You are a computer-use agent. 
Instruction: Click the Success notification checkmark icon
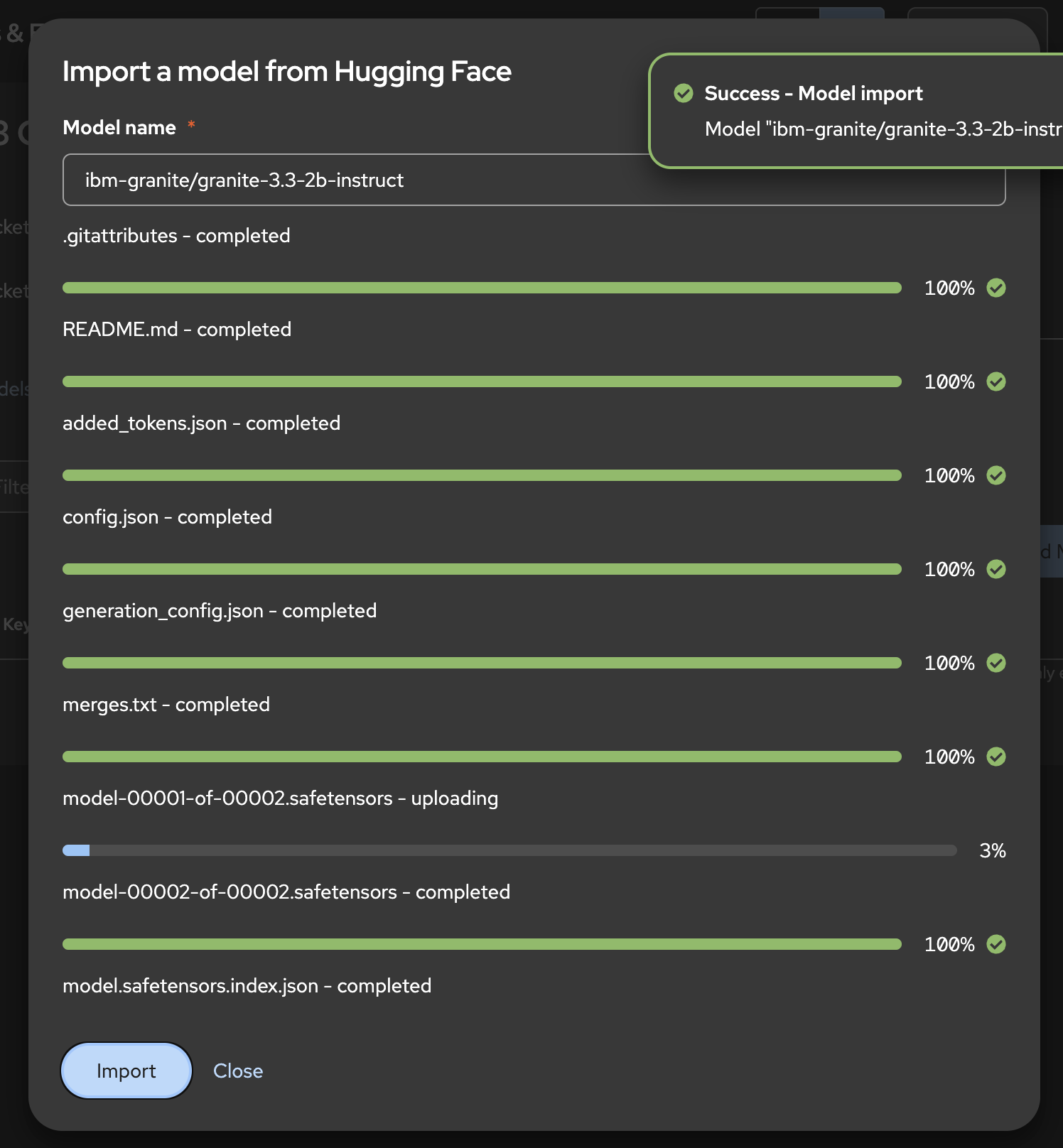pos(684,93)
